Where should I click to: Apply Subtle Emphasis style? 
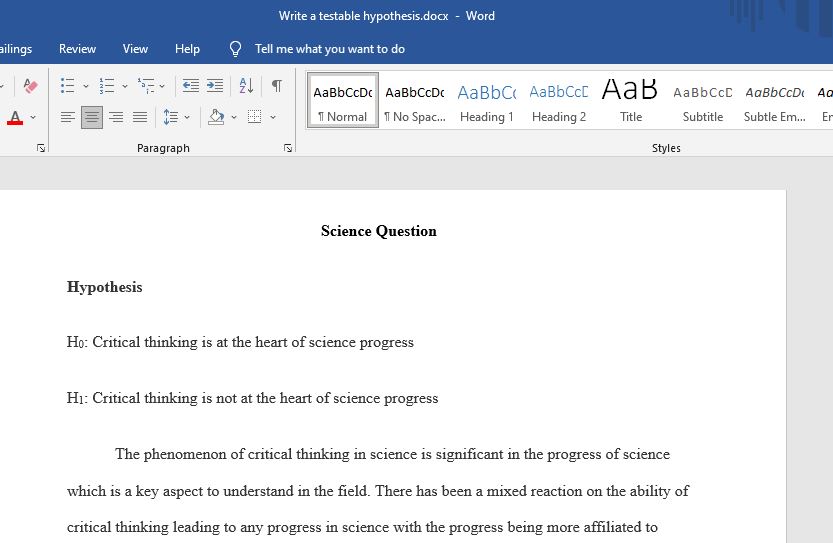pyautogui.click(x=775, y=100)
